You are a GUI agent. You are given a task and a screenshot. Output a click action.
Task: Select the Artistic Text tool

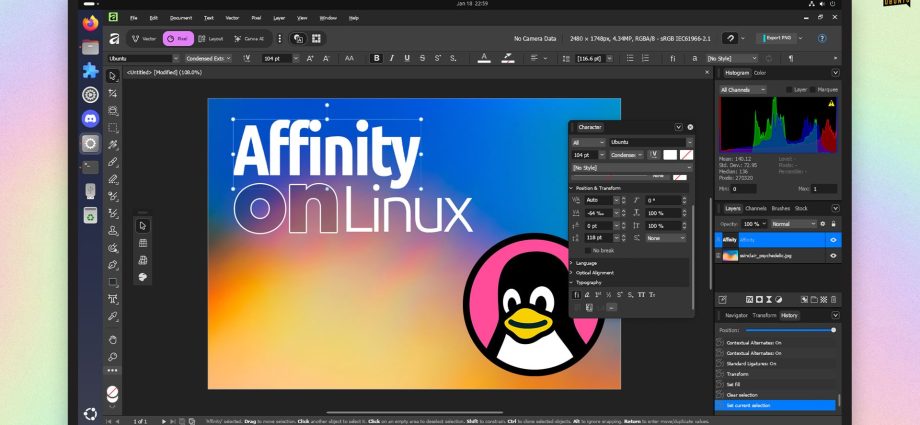point(113,299)
